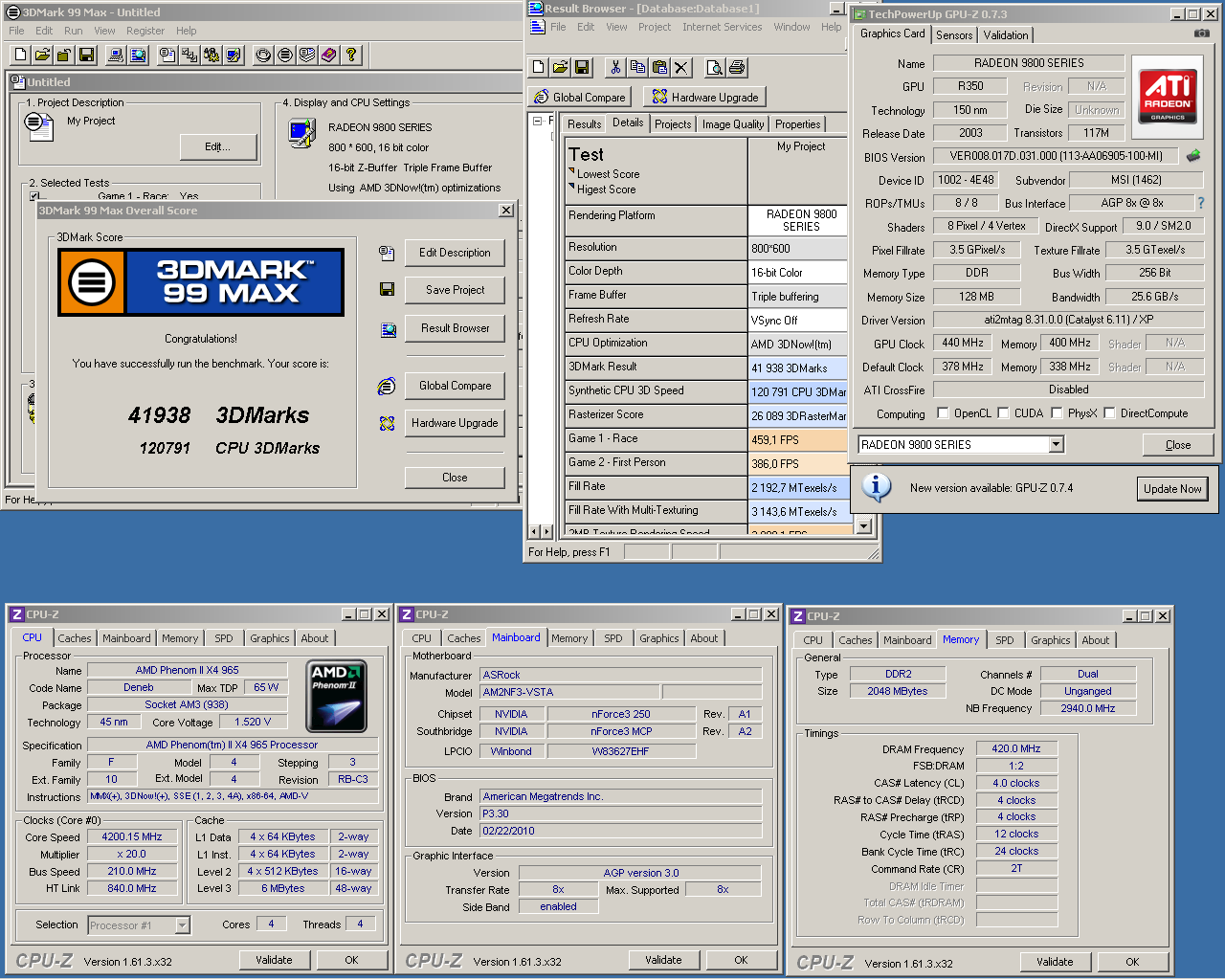Click the Internet Explorer icon in score dialog

coord(387,386)
